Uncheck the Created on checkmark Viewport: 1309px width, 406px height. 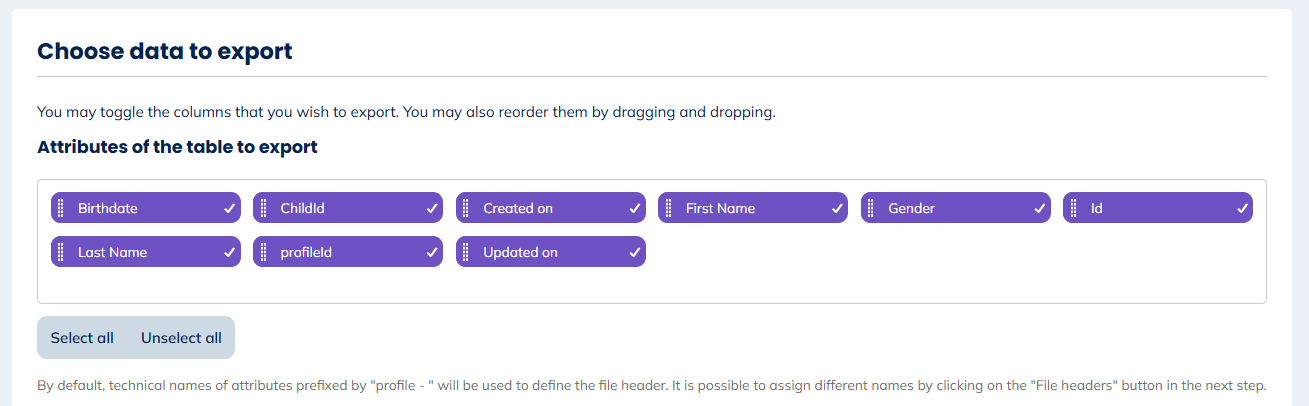[x=634, y=208]
